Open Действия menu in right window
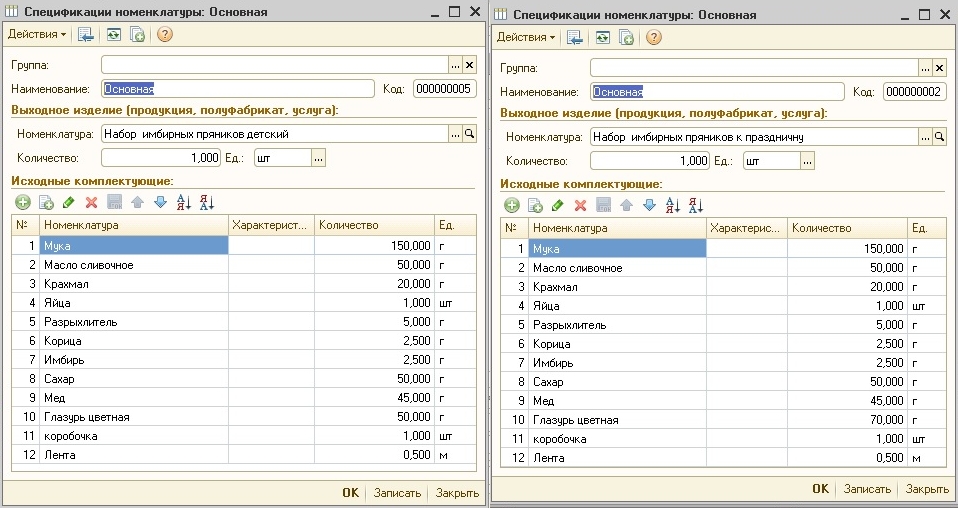 click(525, 37)
